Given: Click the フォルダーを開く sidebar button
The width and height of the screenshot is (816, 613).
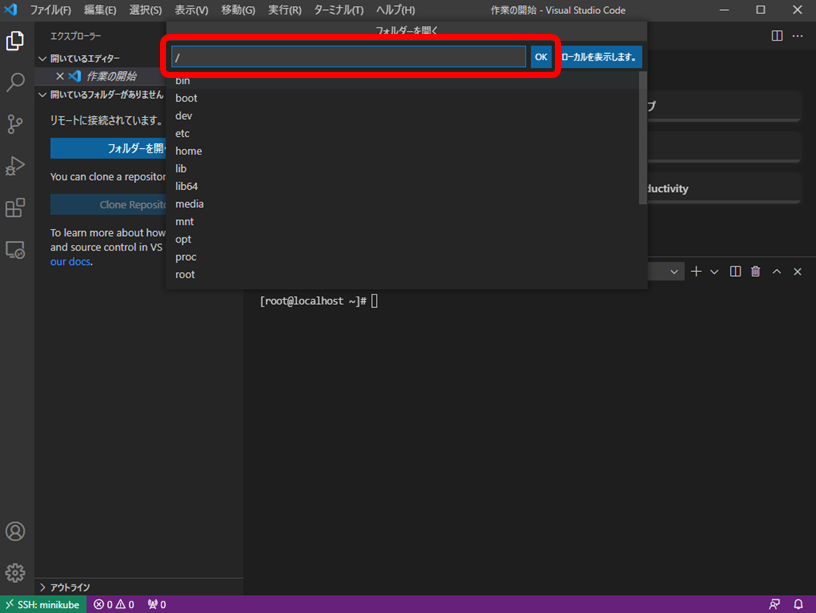Looking at the screenshot, I should [x=108, y=148].
